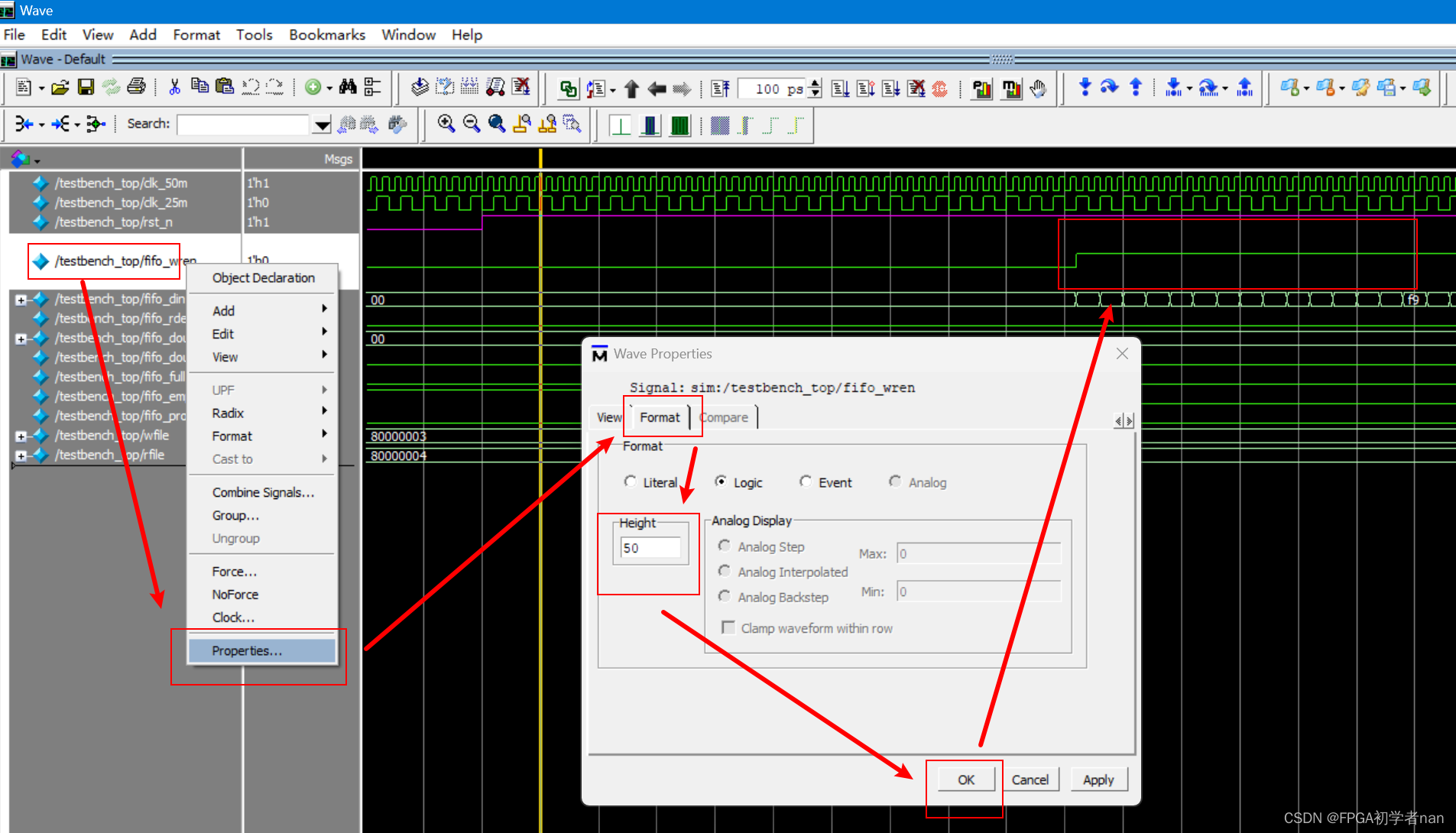The image size is (1456, 833).
Task: Select the Event format radio button
Action: click(806, 481)
